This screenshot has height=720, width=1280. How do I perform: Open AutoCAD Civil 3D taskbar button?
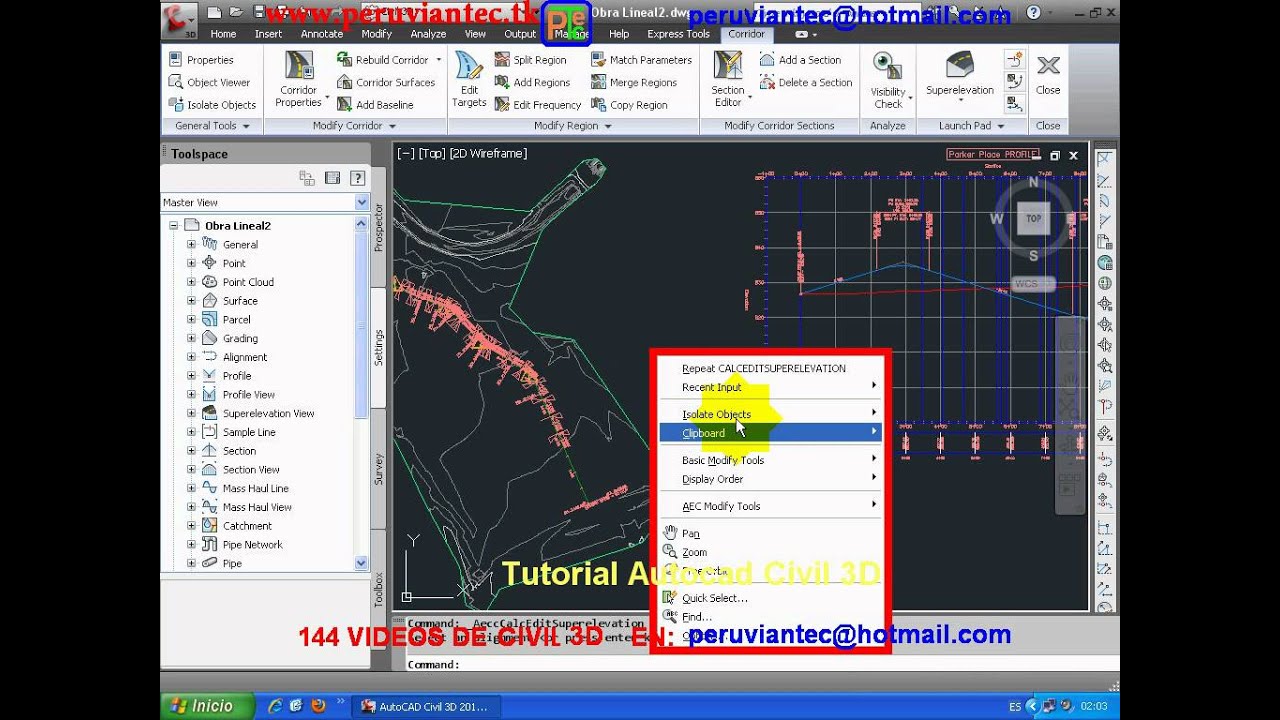(424, 706)
